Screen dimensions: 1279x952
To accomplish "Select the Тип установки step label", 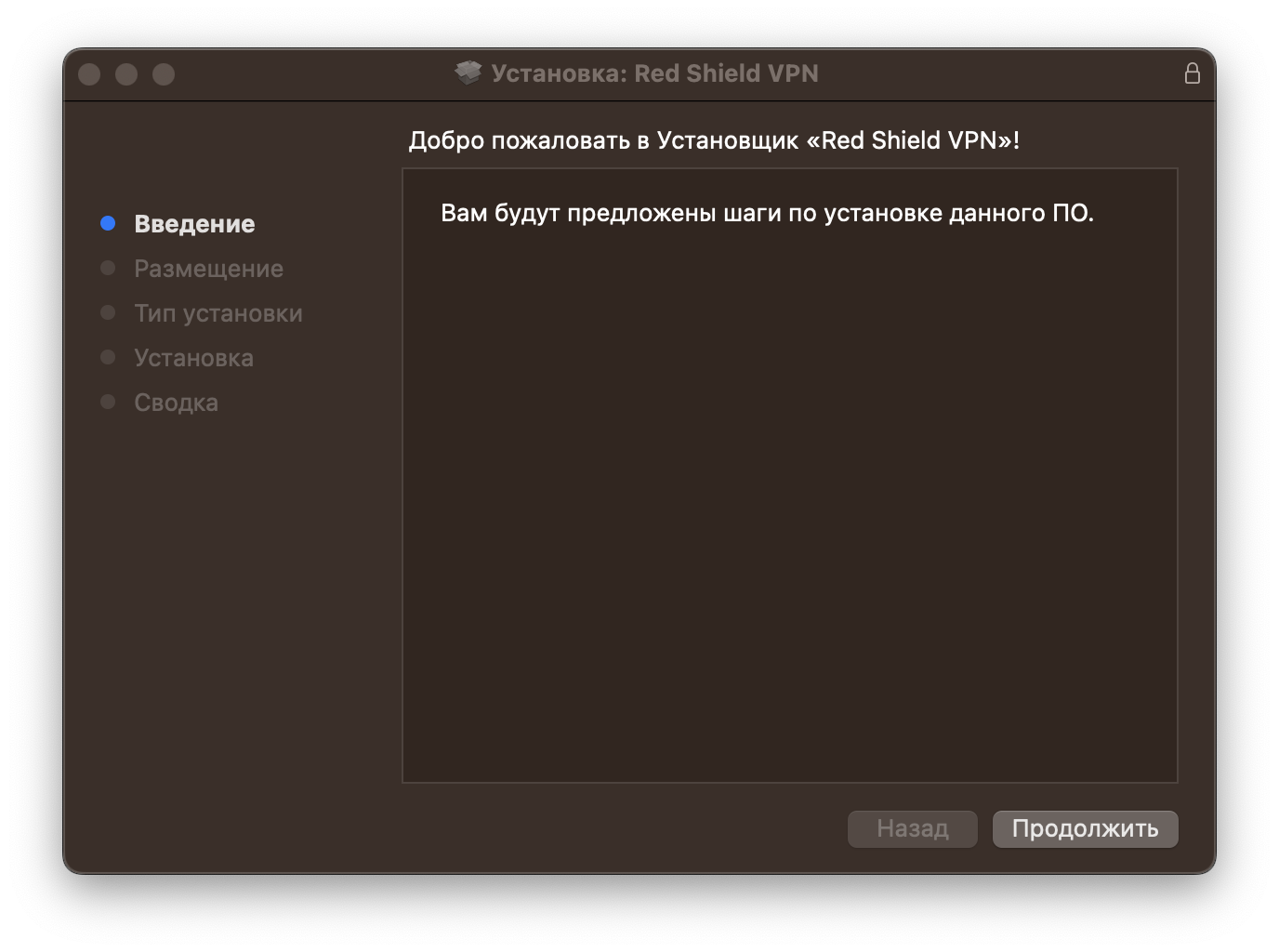I will pos(218,313).
